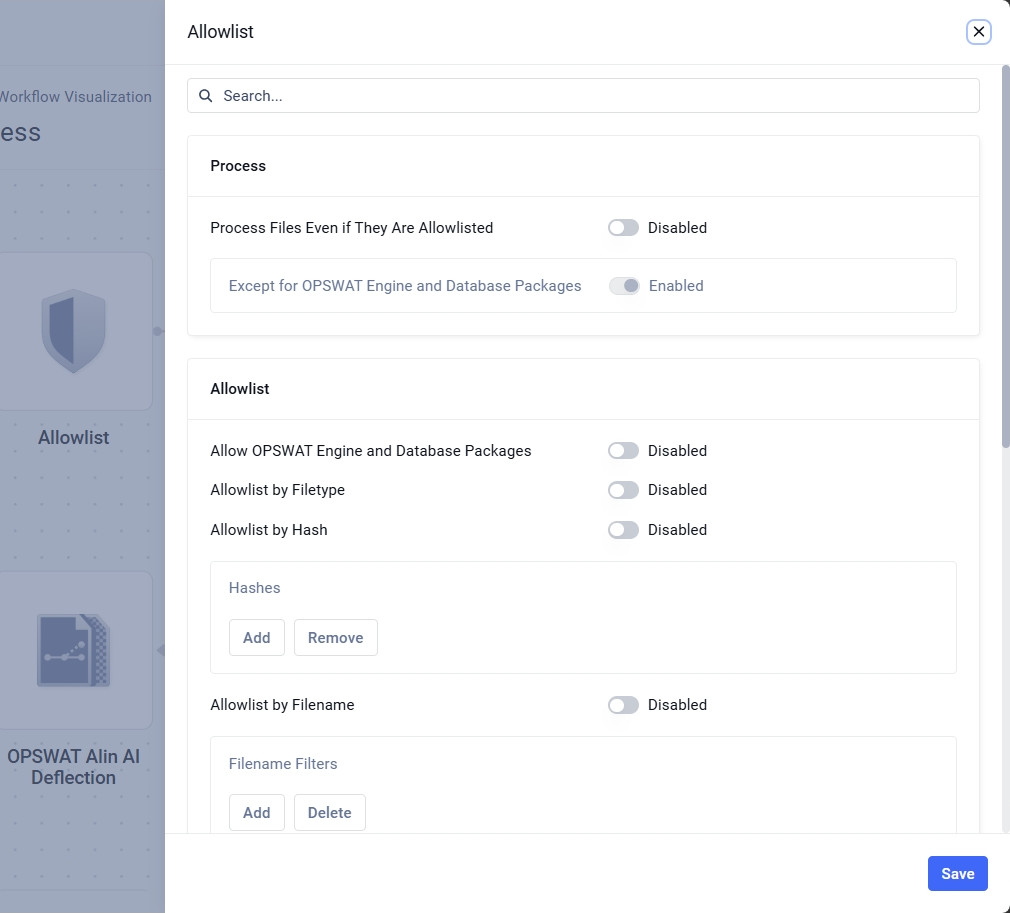Click 'Allowlist by Hash' label text
1010x913 pixels.
click(269, 530)
